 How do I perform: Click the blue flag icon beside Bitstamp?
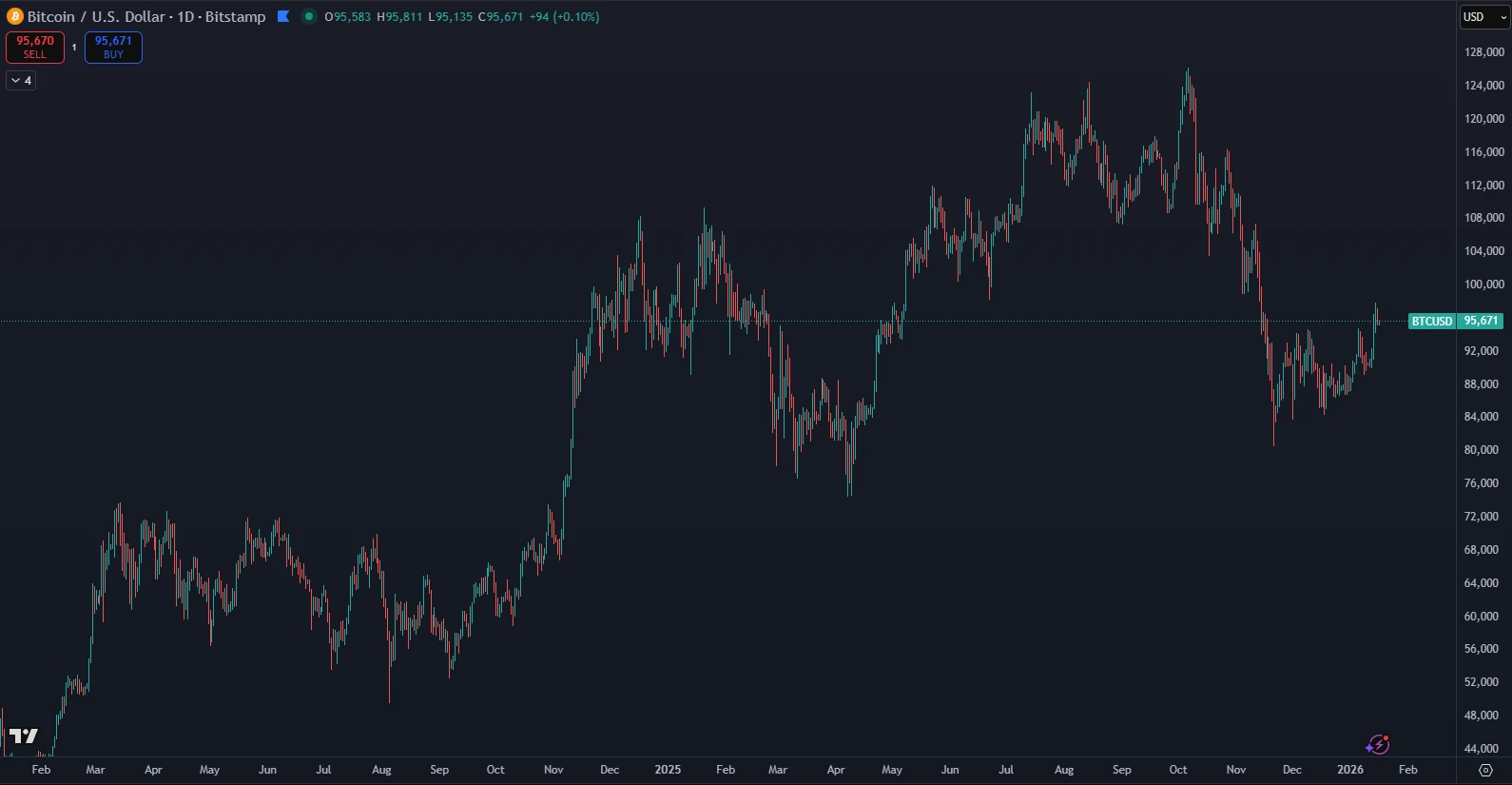(282, 16)
